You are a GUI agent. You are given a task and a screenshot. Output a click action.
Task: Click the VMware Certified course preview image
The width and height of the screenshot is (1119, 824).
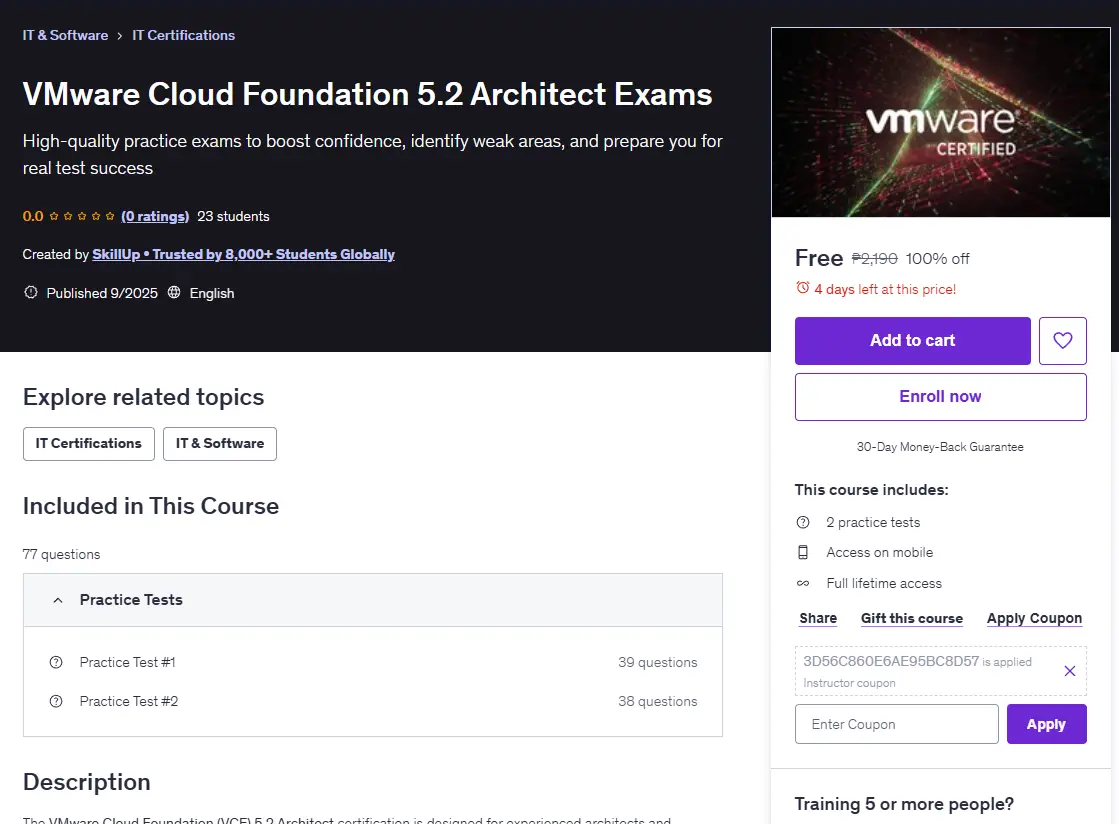click(x=941, y=122)
